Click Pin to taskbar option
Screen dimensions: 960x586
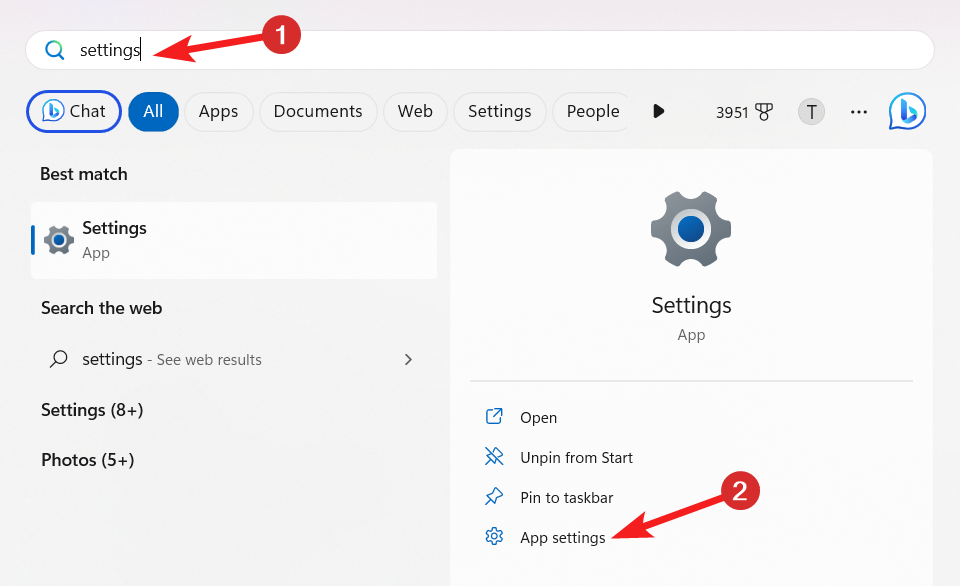click(x=566, y=498)
